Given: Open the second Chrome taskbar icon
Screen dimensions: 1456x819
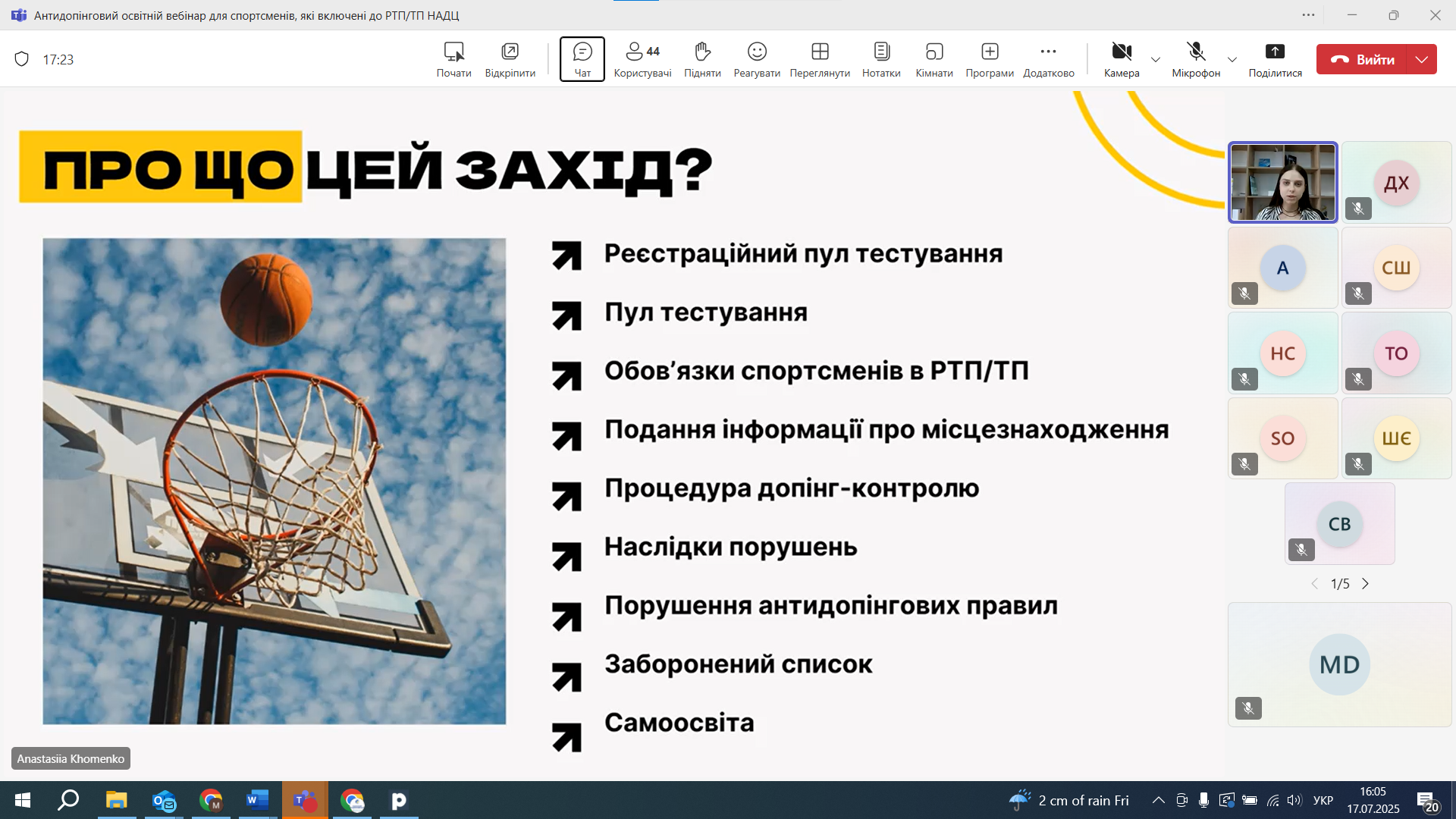Looking at the screenshot, I should coord(353,800).
